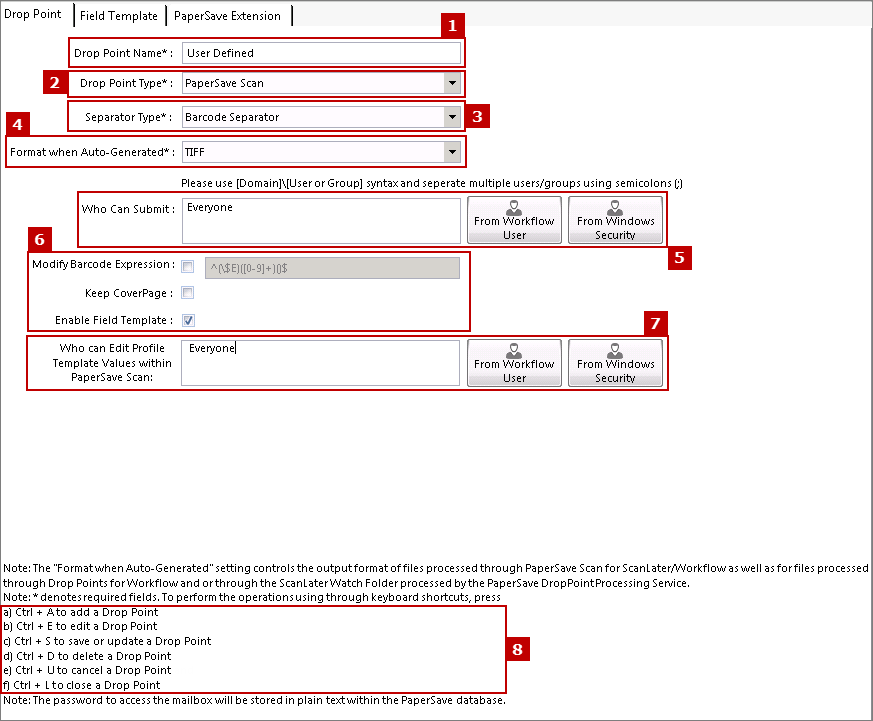Open the PaperSave Extension tab
The image size is (873, 721).
click(x=227, y=16)
